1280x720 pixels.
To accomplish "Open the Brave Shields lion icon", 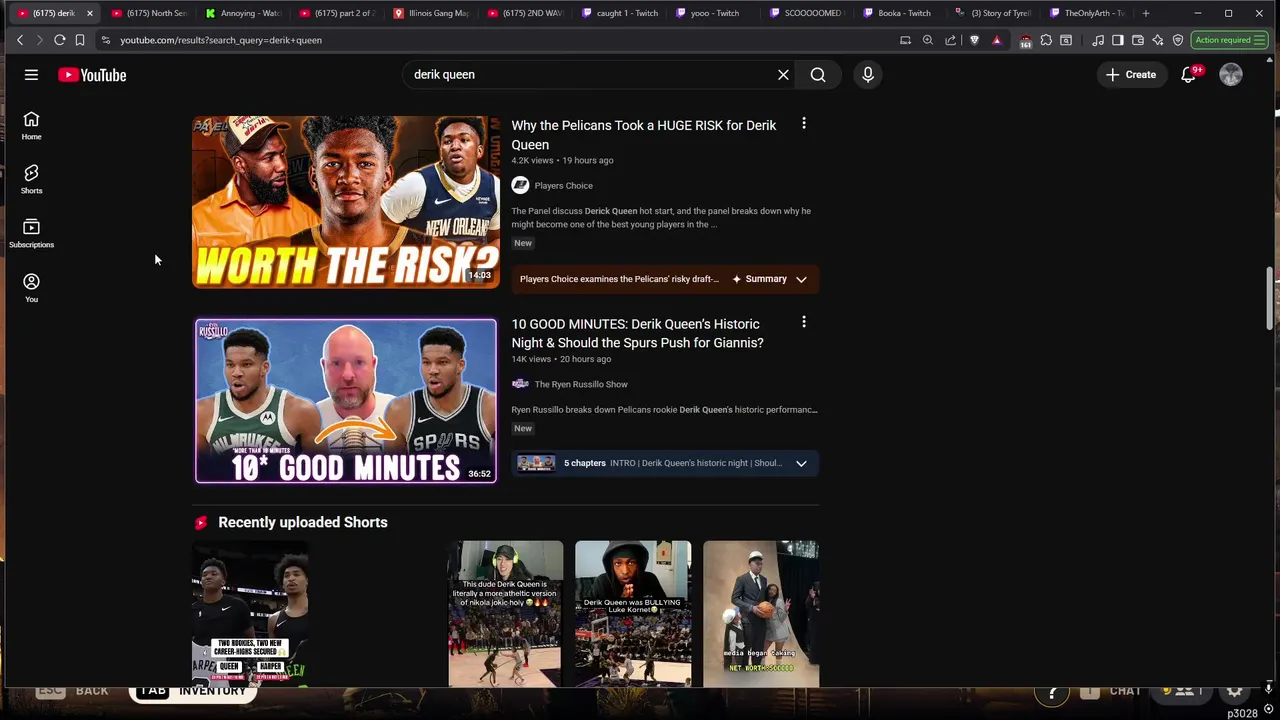I will tap(975, 40).
